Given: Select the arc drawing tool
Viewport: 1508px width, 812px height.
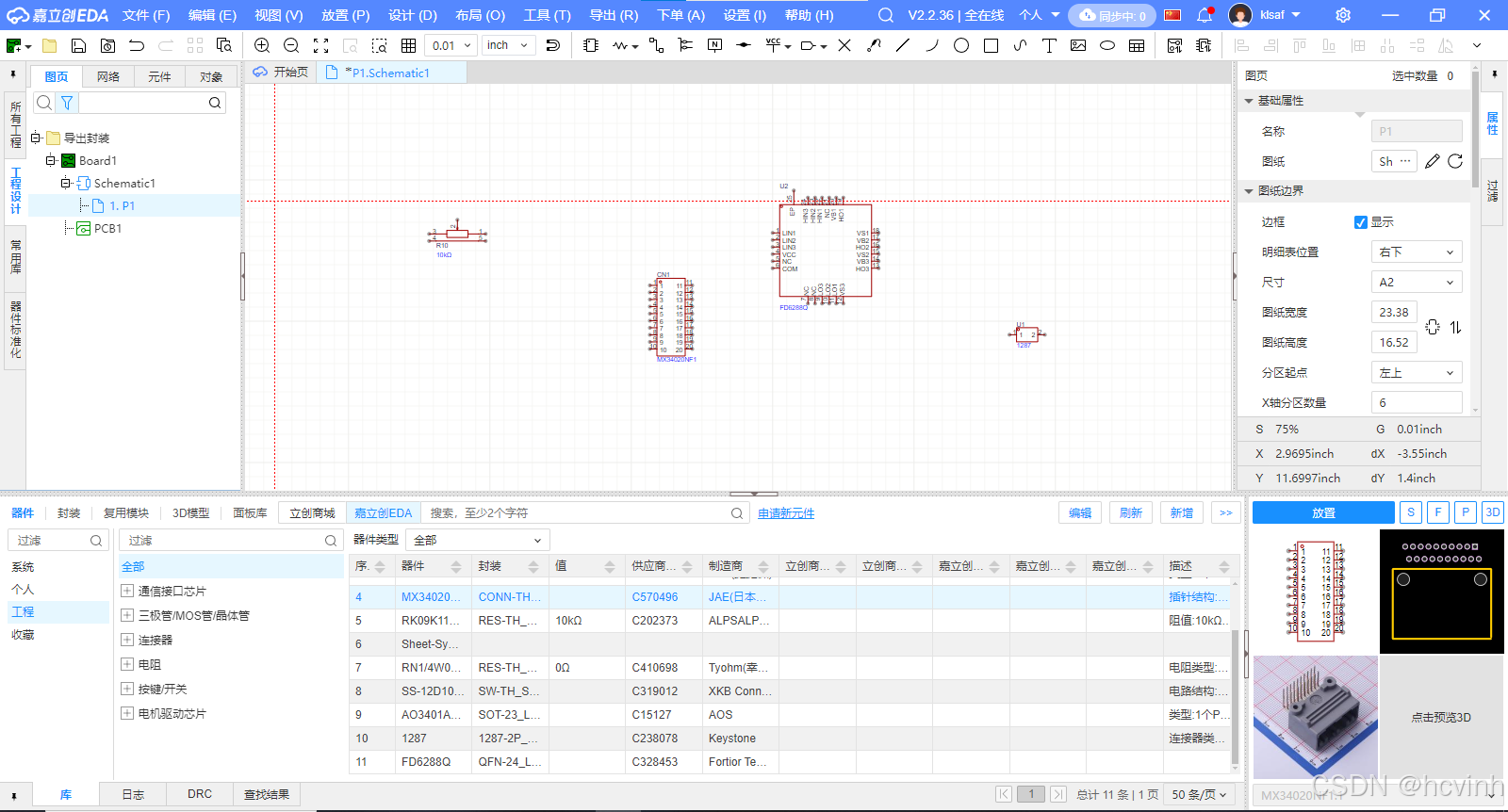Looking at the screenshot, I should click(x=932, y=45).
